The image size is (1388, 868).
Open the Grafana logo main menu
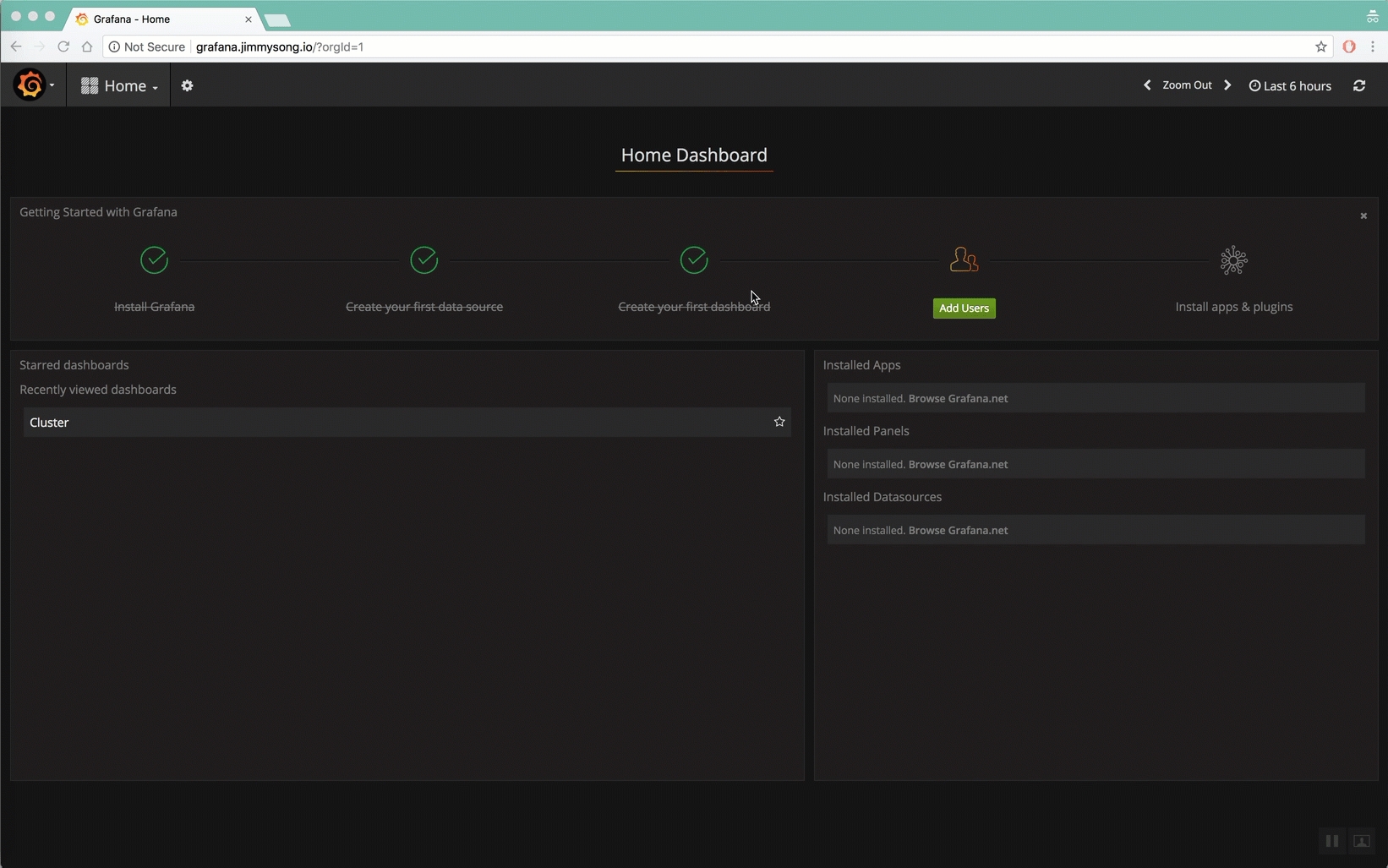pos(32,85)
